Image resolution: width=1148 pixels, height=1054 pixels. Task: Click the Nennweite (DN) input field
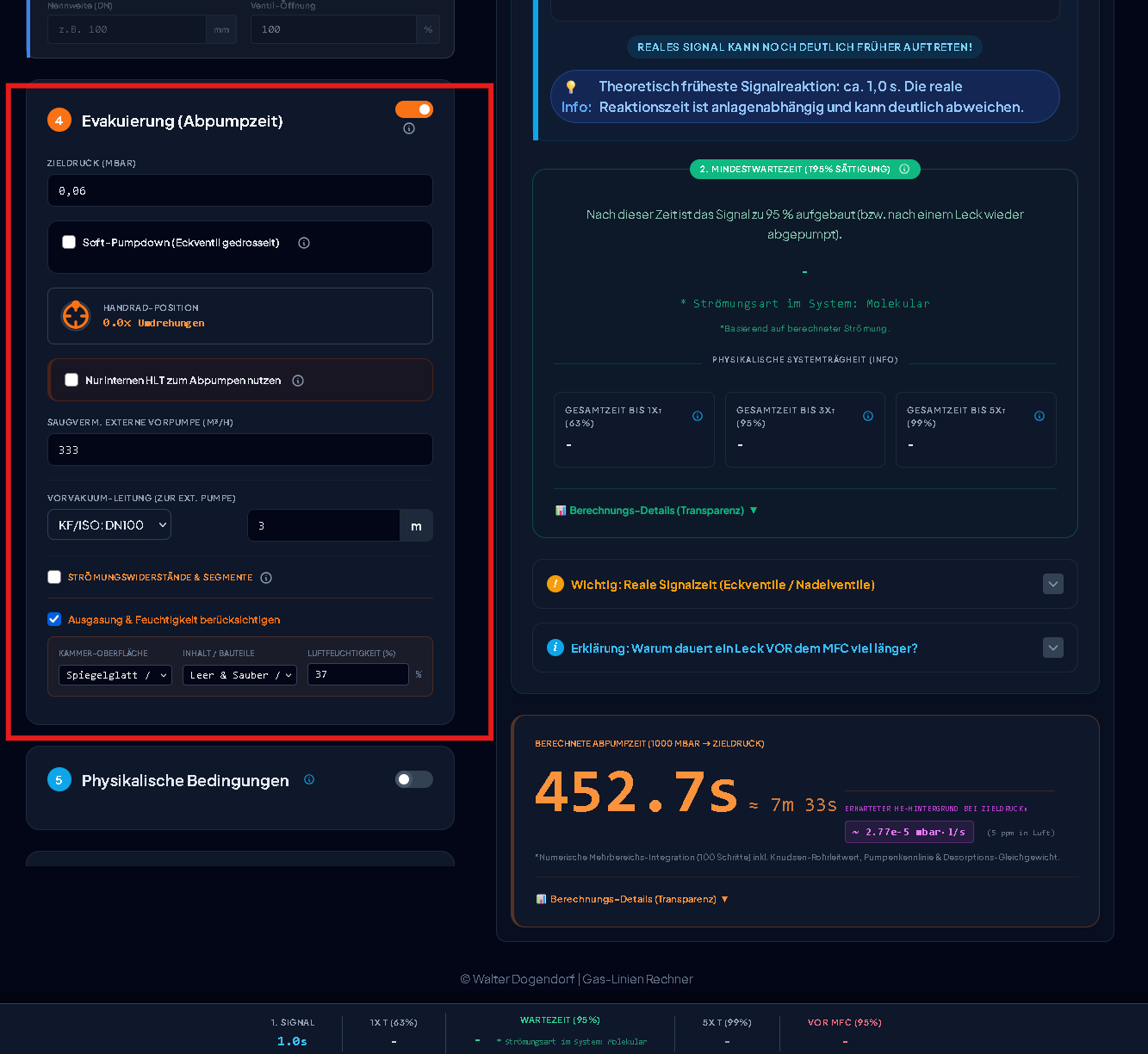(127, 29)
